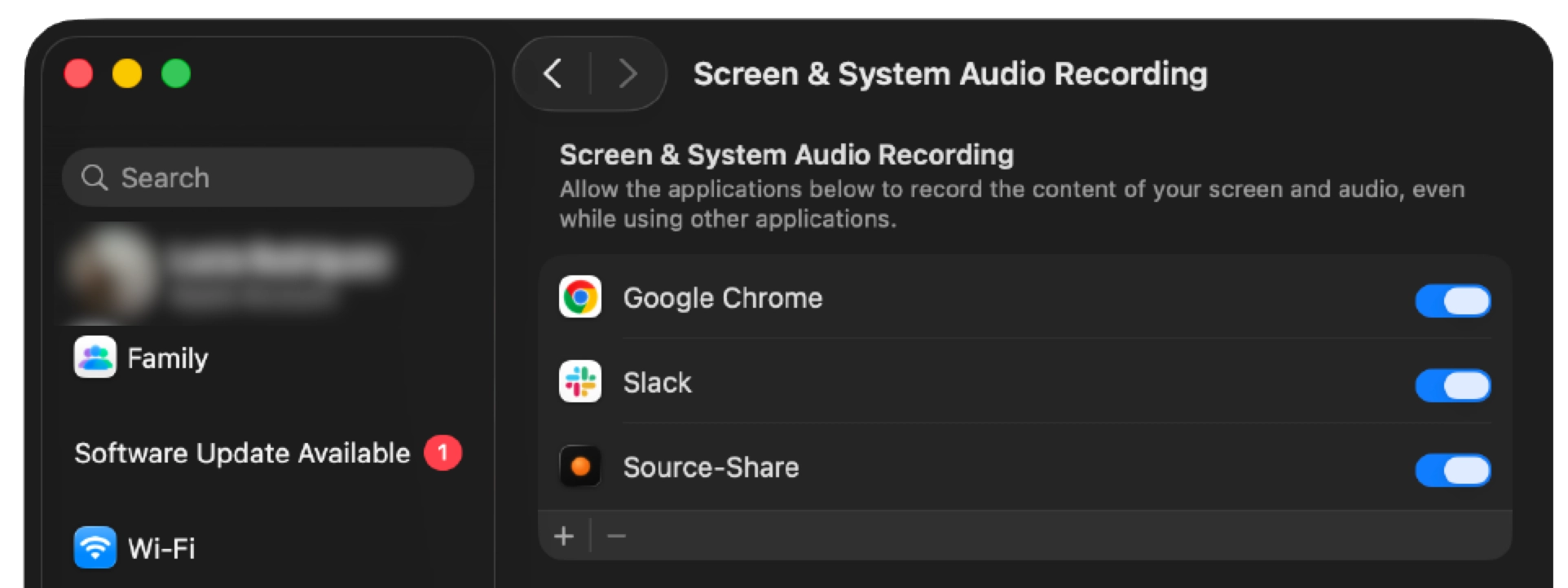Open Family settings in sidebar
Image resolution: width=1568 pixels, height=588 pixels.
click(167, 358)
